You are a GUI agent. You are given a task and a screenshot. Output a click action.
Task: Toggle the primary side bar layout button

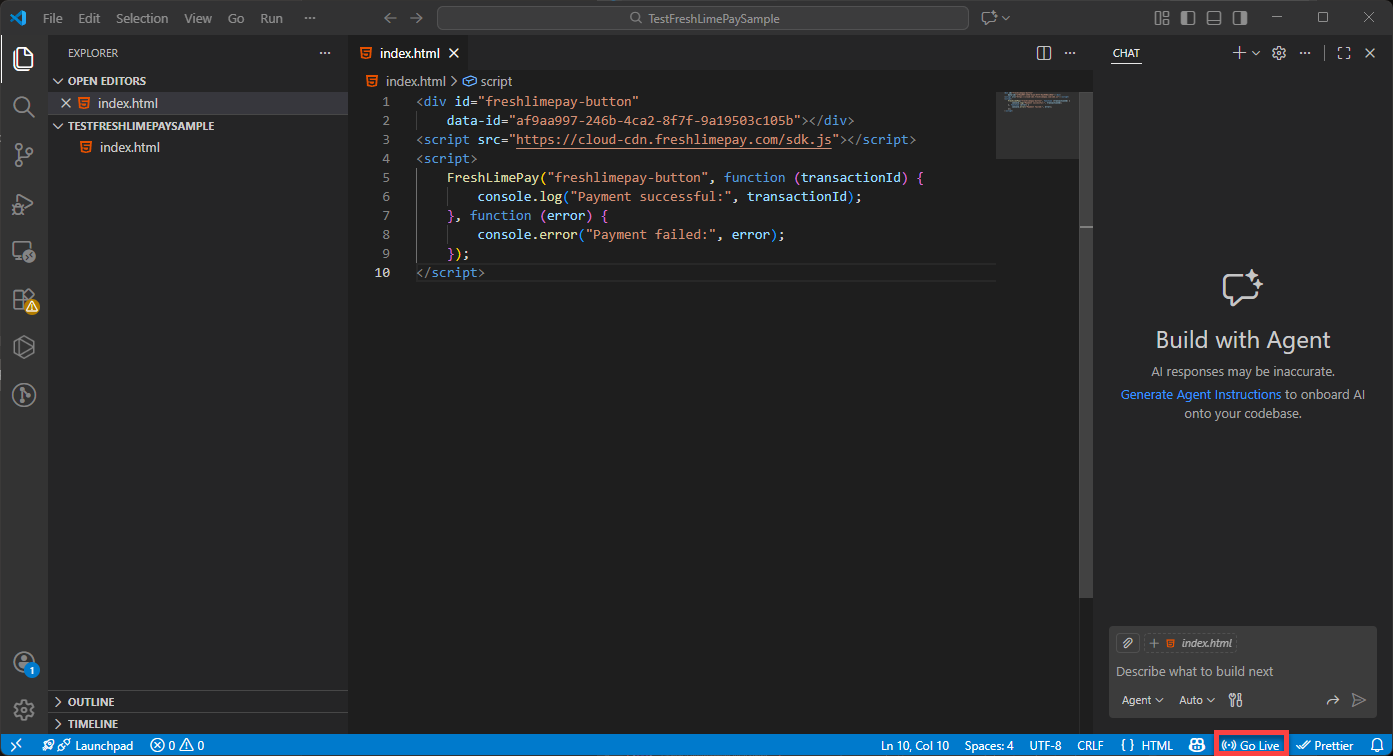point(1188,18)
